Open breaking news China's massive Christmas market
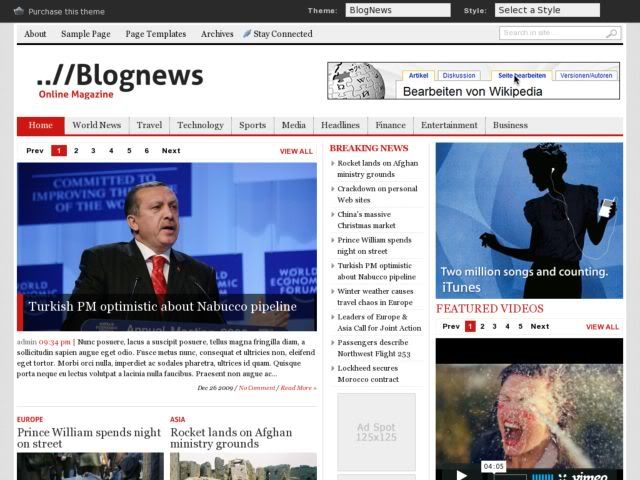 pyautogui.click(x=366, y=220)
